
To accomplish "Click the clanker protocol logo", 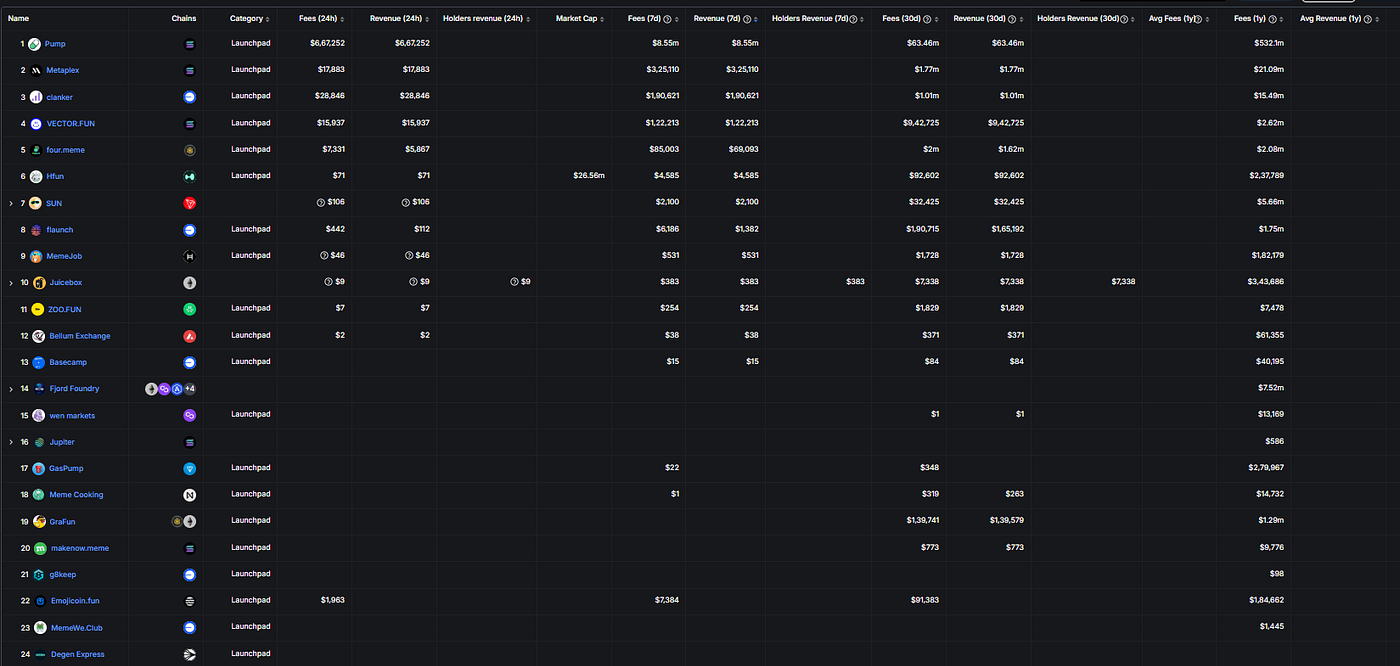I will (36, 97).
